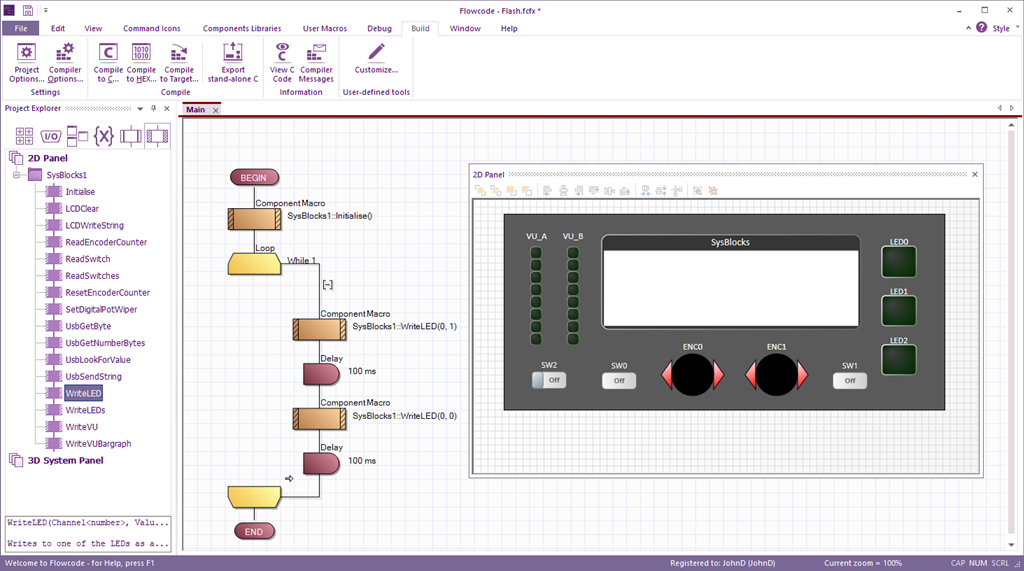
Task: Switch to the Components Libraries tab
Action: click(x=242, y=28)
